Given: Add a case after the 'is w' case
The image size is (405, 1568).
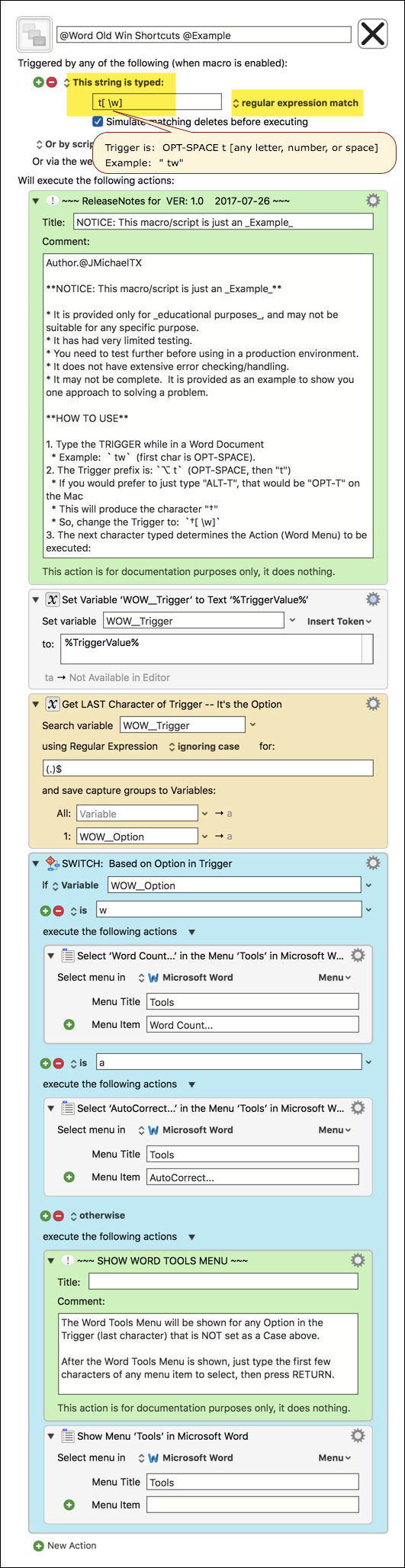Looking at the screenshot, I should coord(46,911).
